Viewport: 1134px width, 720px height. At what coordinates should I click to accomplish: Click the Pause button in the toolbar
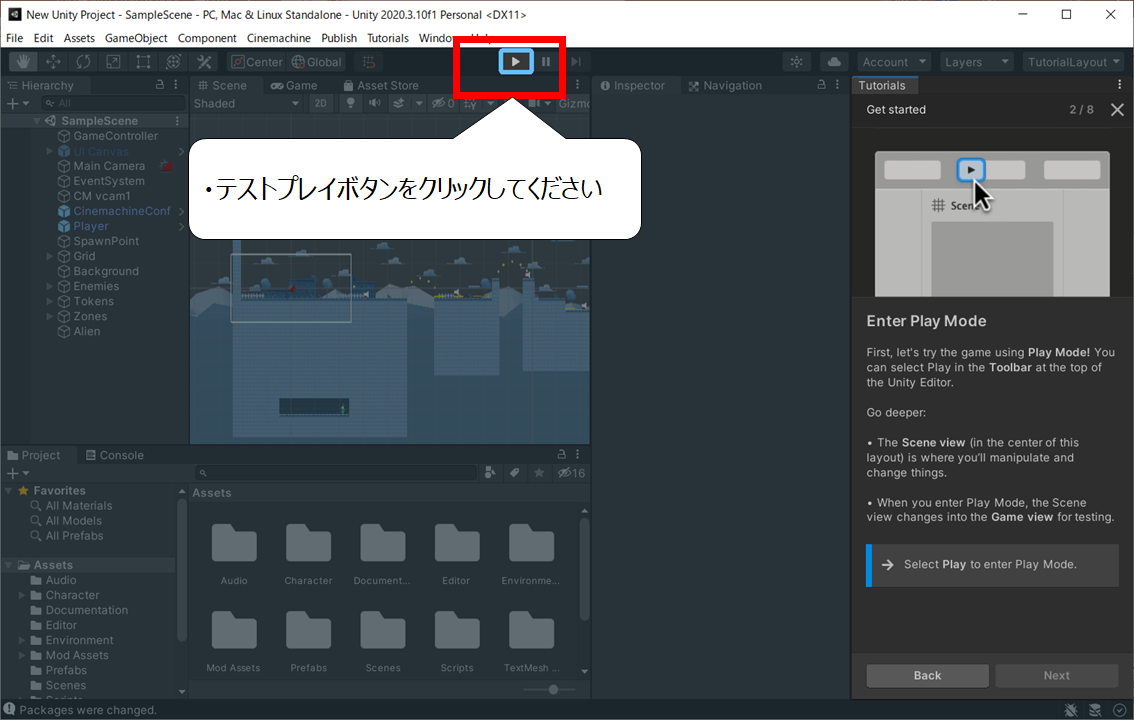[x=546, y=62]
